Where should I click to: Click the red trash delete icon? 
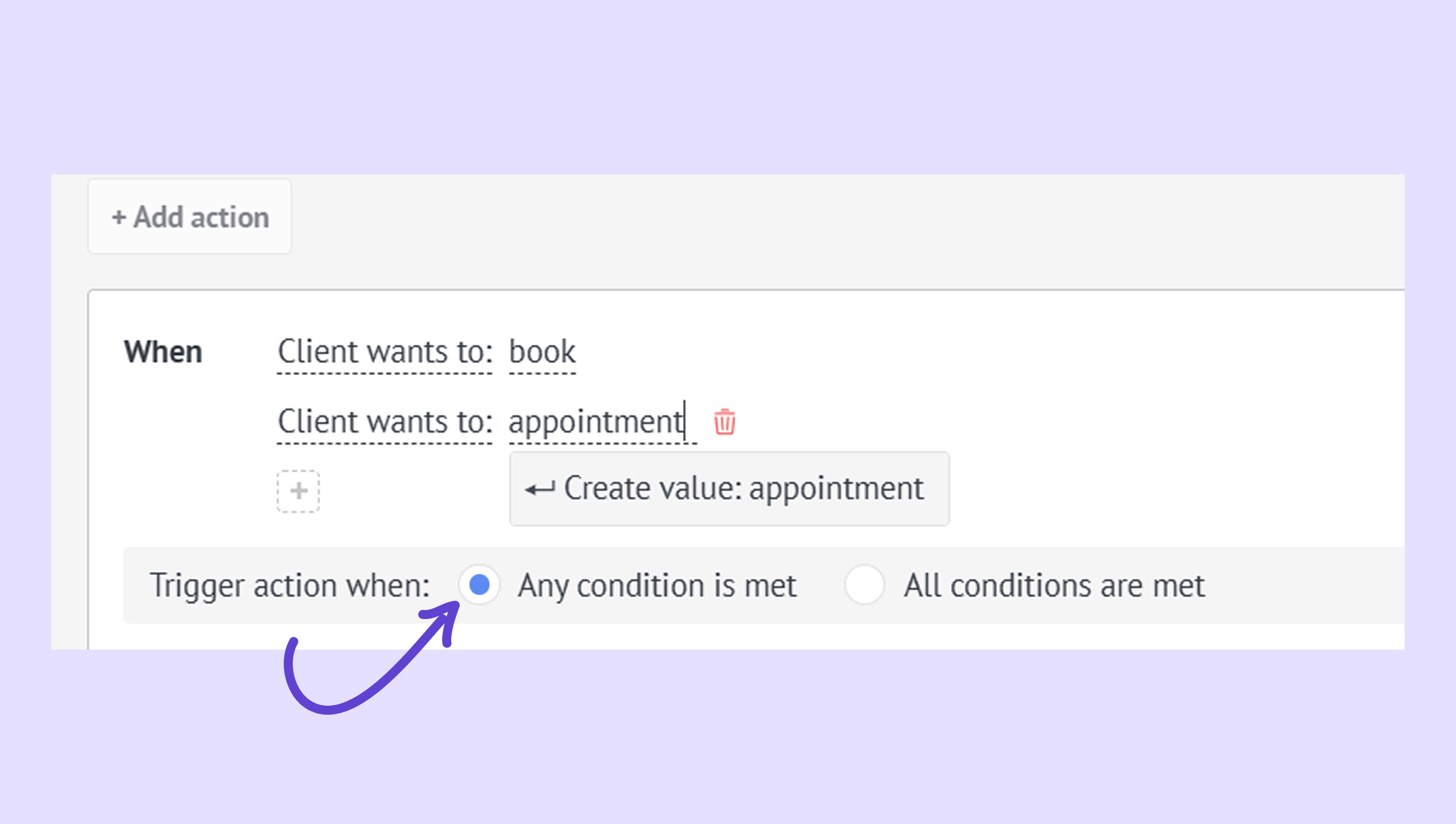724,422
